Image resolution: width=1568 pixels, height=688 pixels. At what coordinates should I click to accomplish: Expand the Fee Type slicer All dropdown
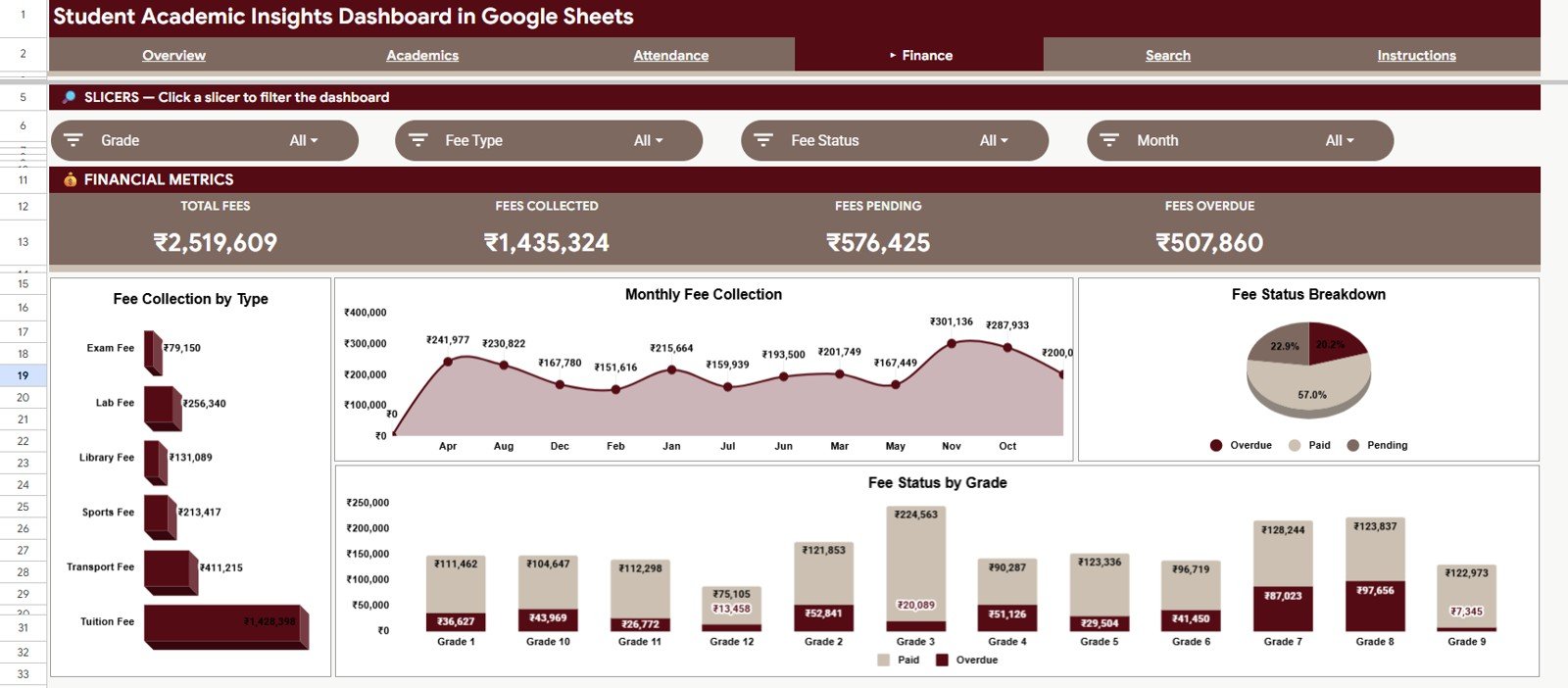tap(649, 140)
